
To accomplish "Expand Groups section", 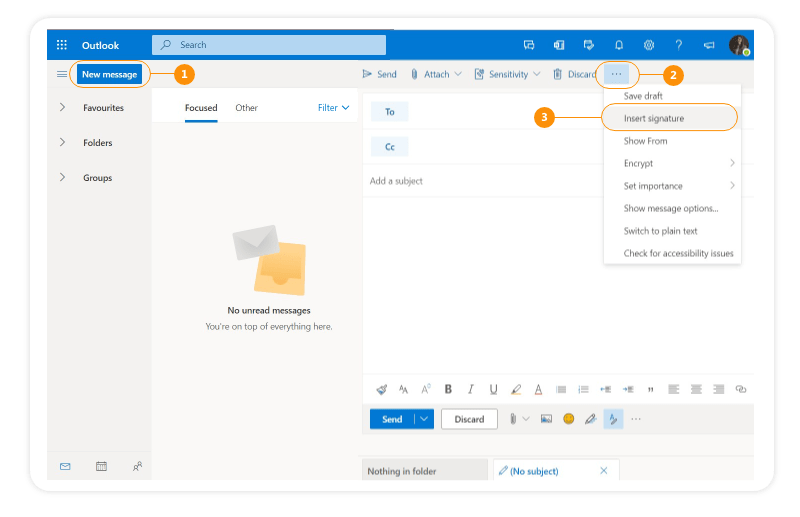I will 62,178.
